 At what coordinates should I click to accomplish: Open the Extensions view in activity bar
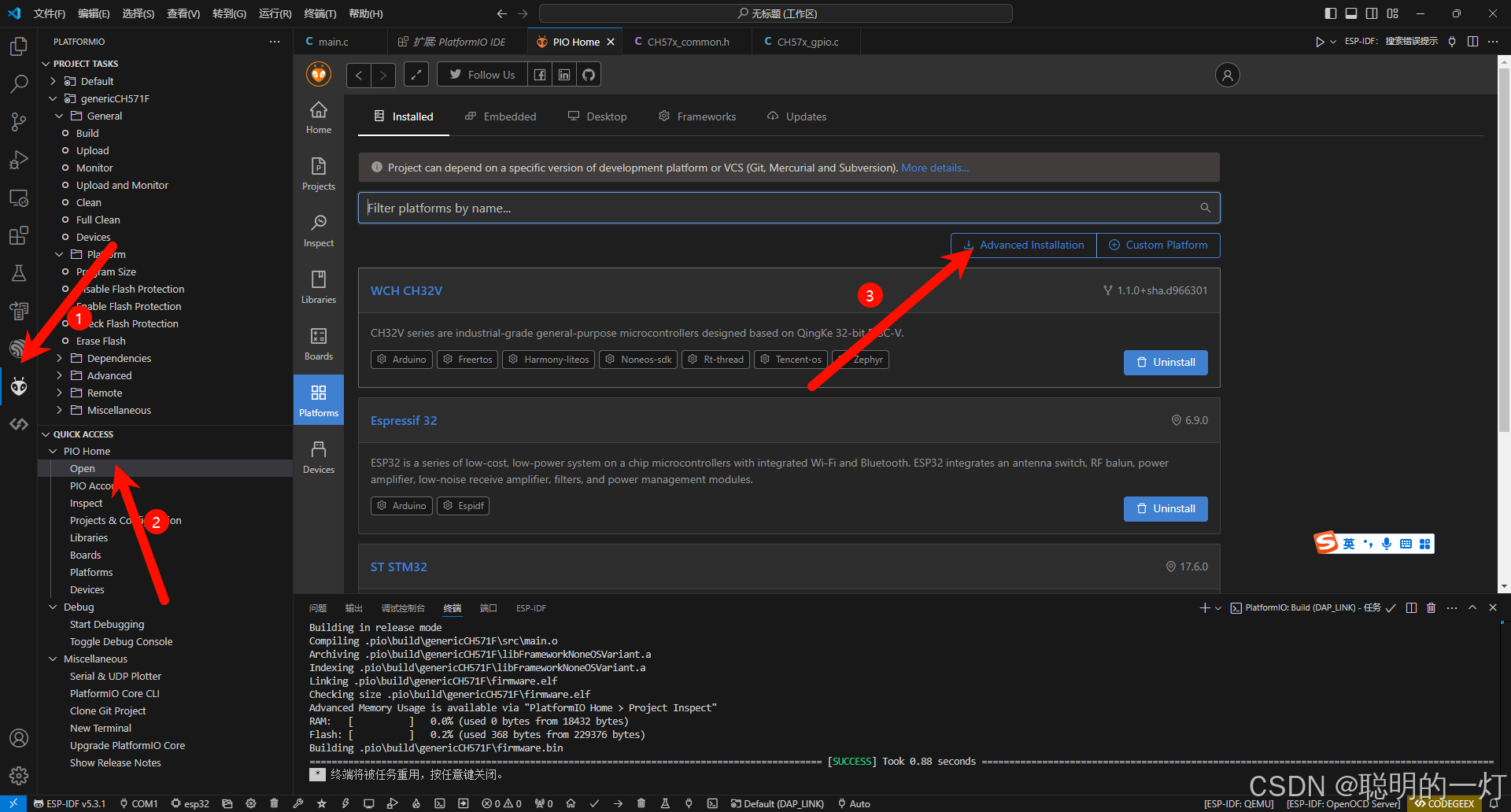[19, 235]
